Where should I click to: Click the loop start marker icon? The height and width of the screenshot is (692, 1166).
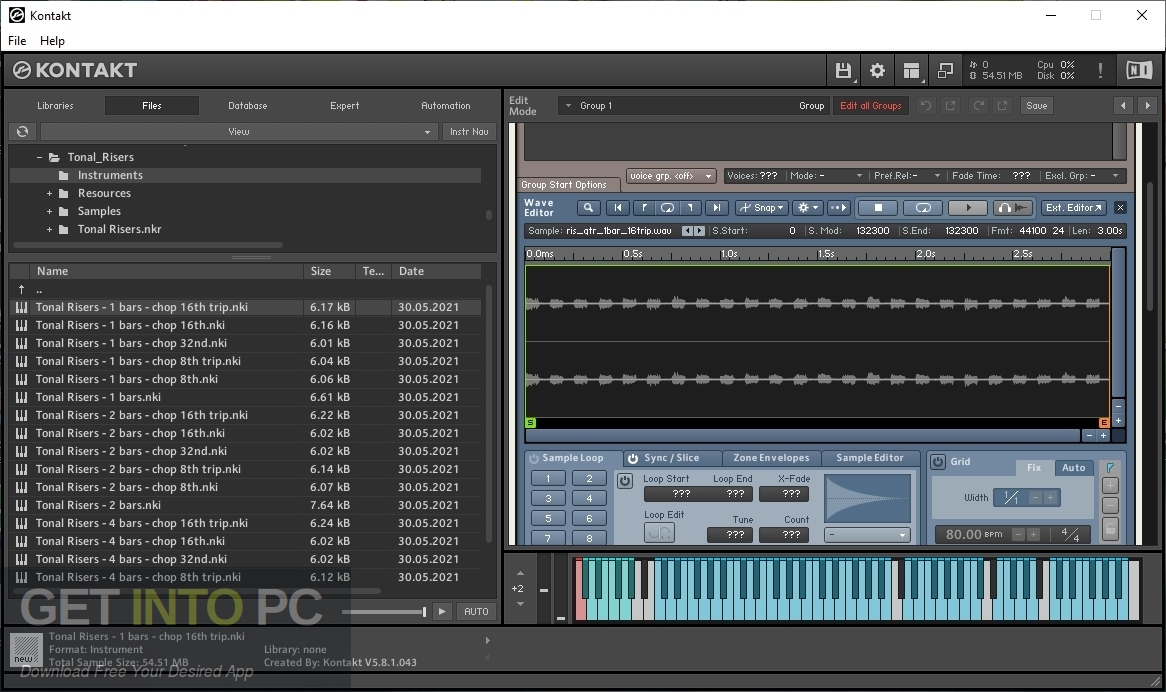click(x=644, y=208)
